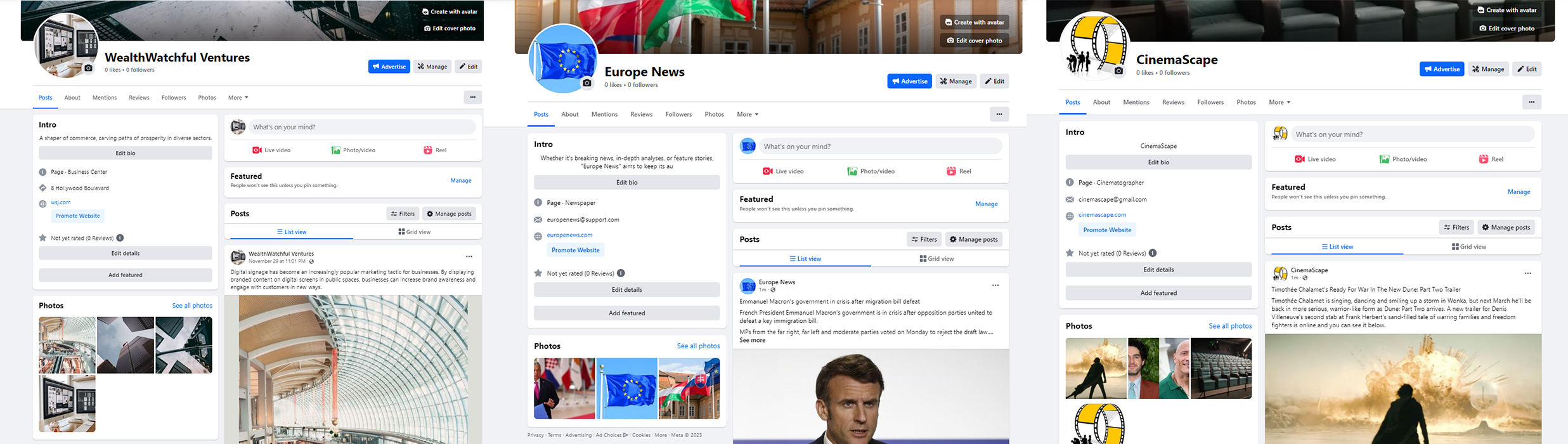
Task: Open Reviews tab on Europe News
Action: tap(642, 114)
